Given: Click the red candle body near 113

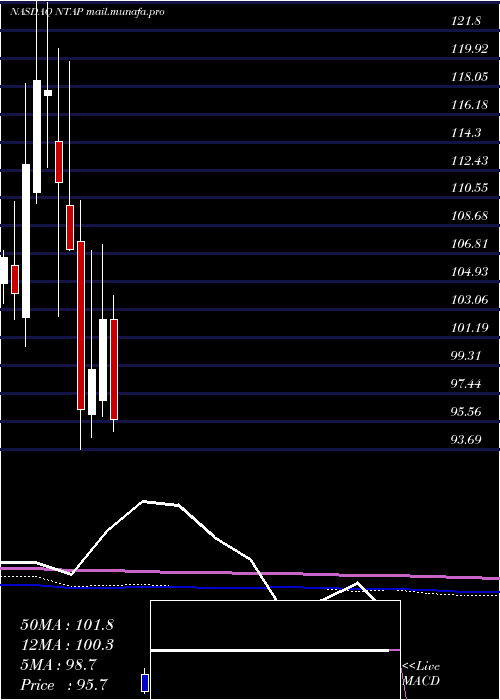Looking at the screenshot, I should click(x=59, y=162).
